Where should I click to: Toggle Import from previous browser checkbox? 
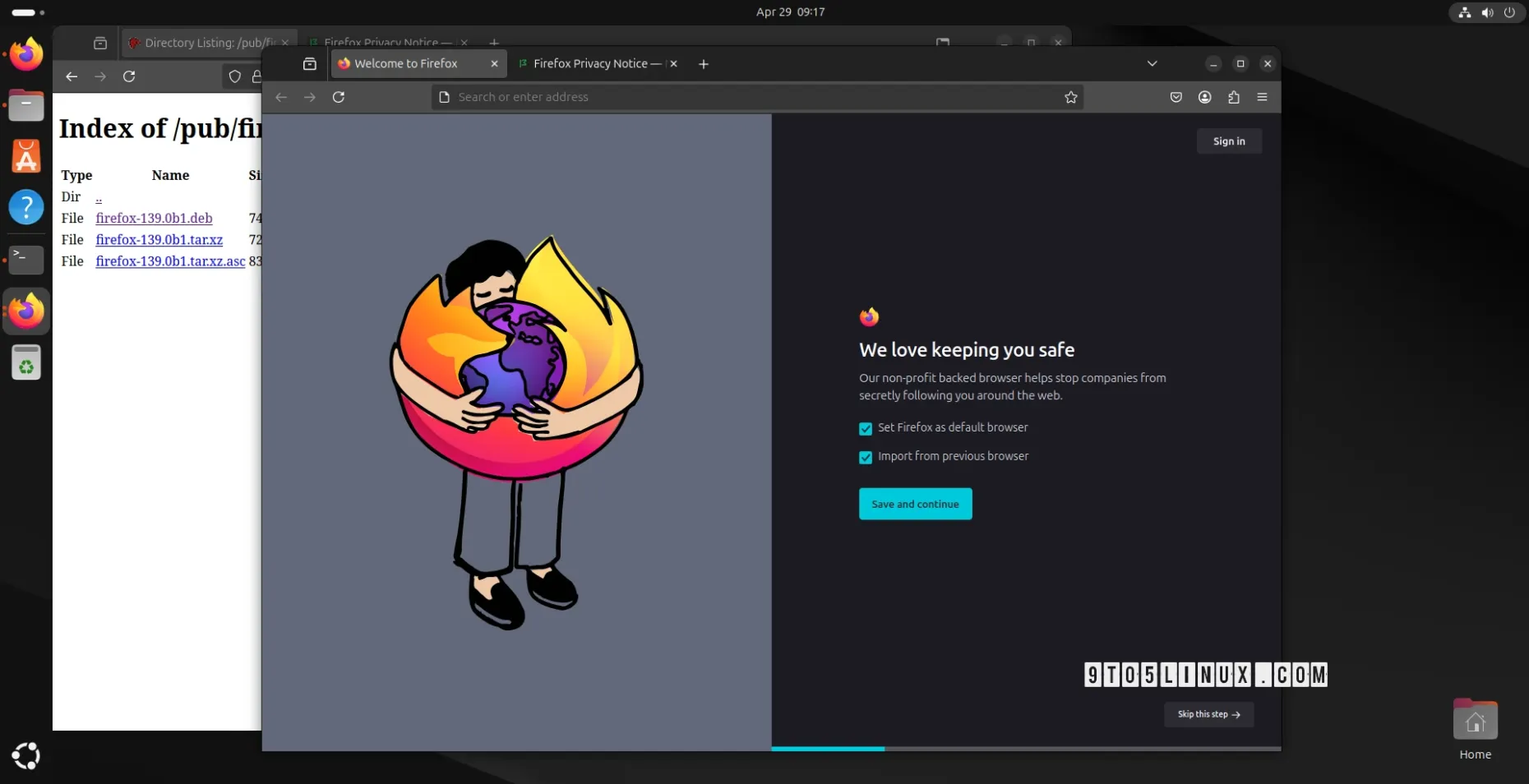[x=866, y=458]
